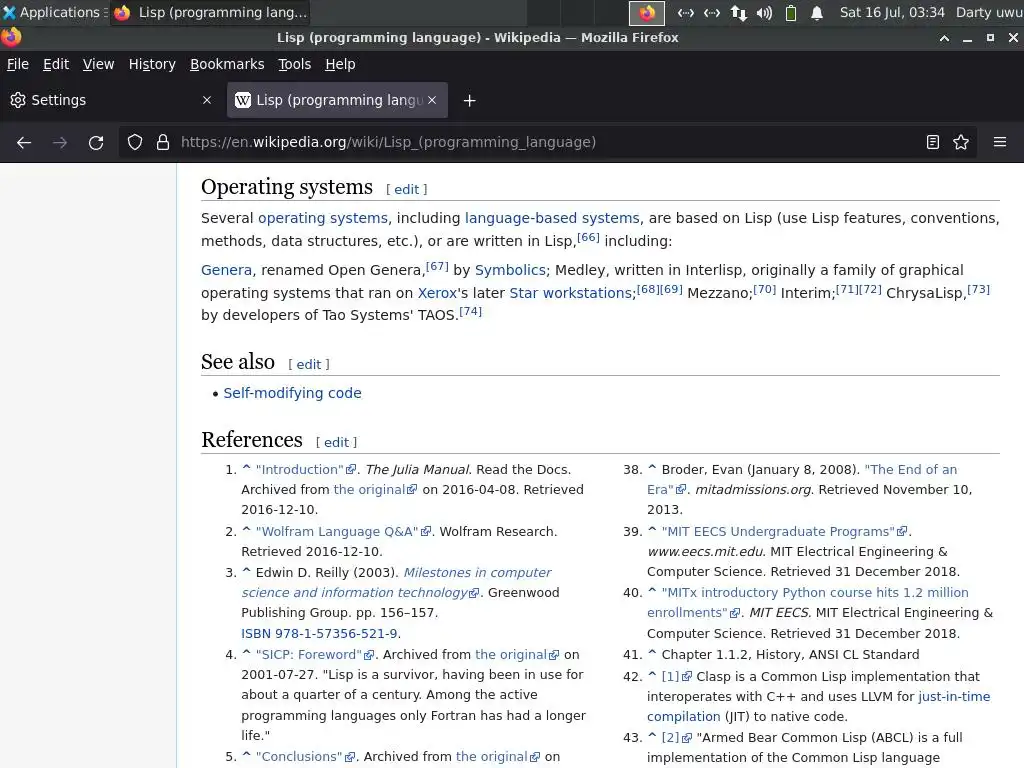This screenshot has width=1024, height=768.
Task: Open the language-based systems link
Action: pos(552,218)
